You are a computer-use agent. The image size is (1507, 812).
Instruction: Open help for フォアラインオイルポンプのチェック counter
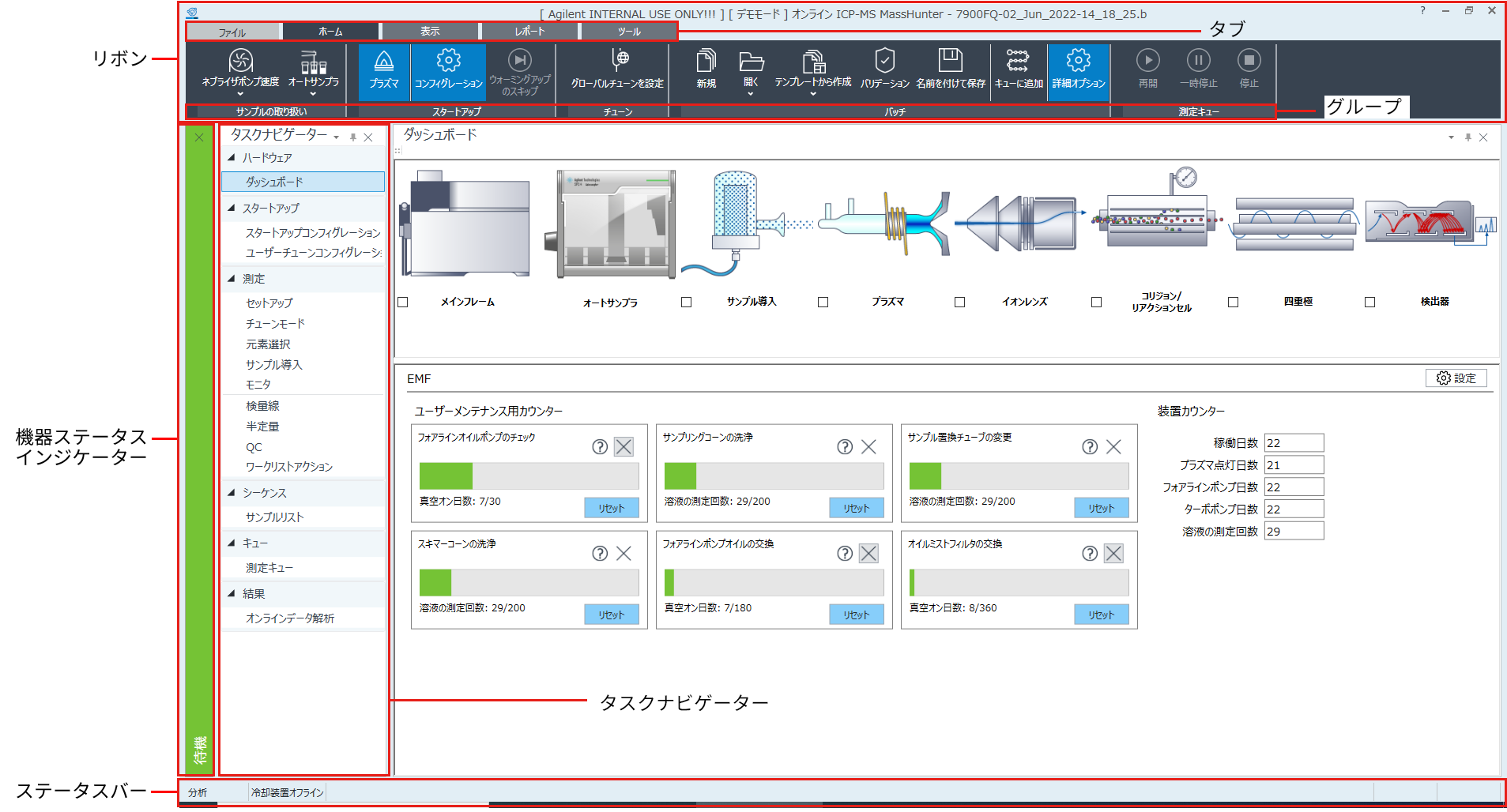(x=600, y=447)
